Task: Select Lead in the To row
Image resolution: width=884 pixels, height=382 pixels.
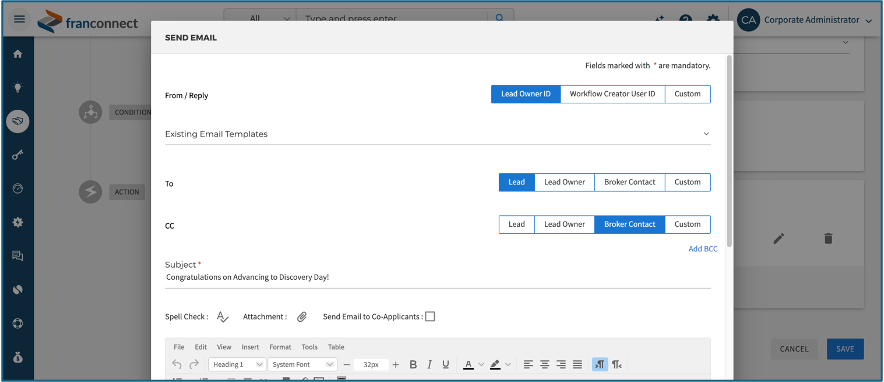Action: tap(516, 182)
